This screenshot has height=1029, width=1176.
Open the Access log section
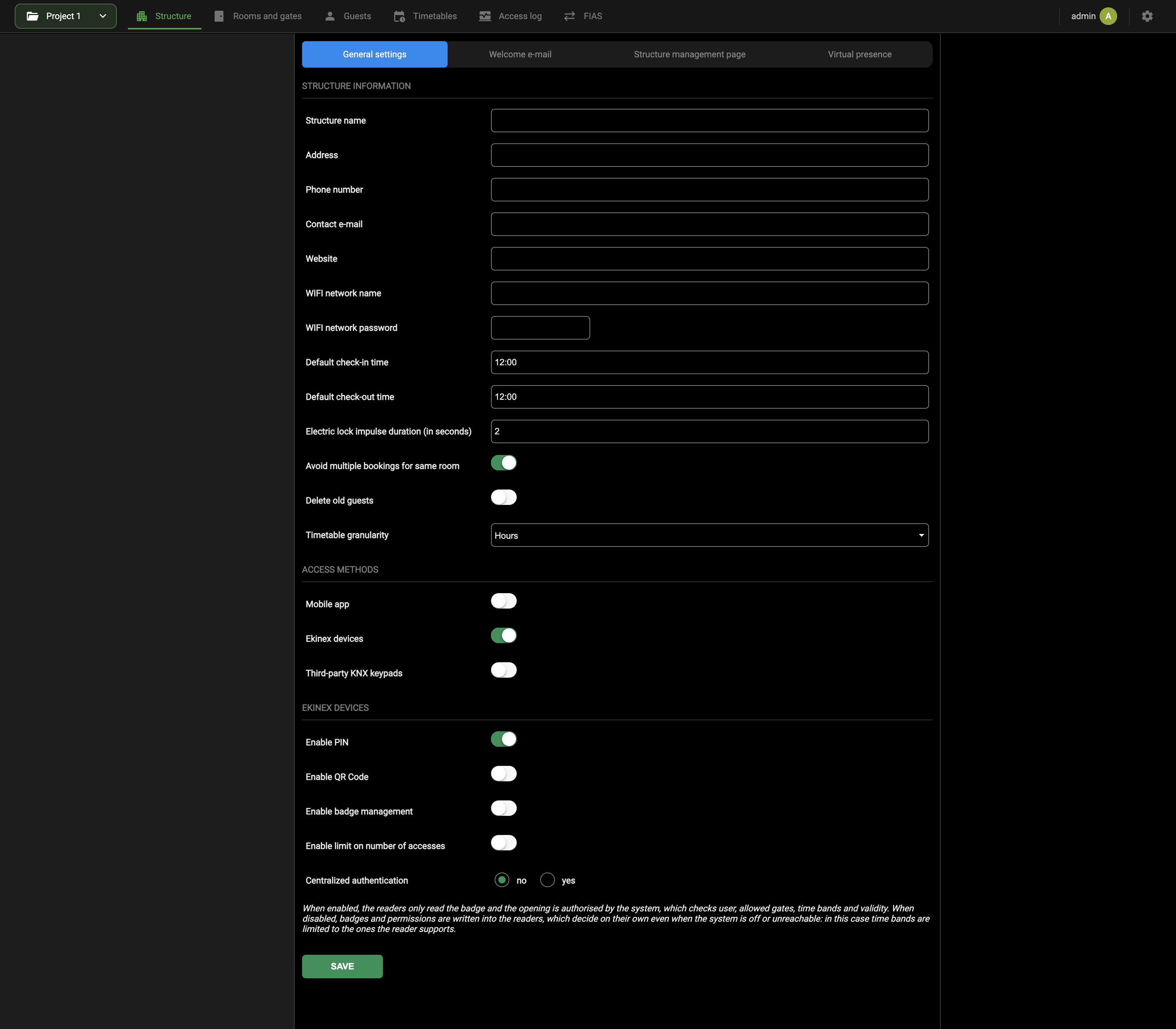[x=510, y=16]
